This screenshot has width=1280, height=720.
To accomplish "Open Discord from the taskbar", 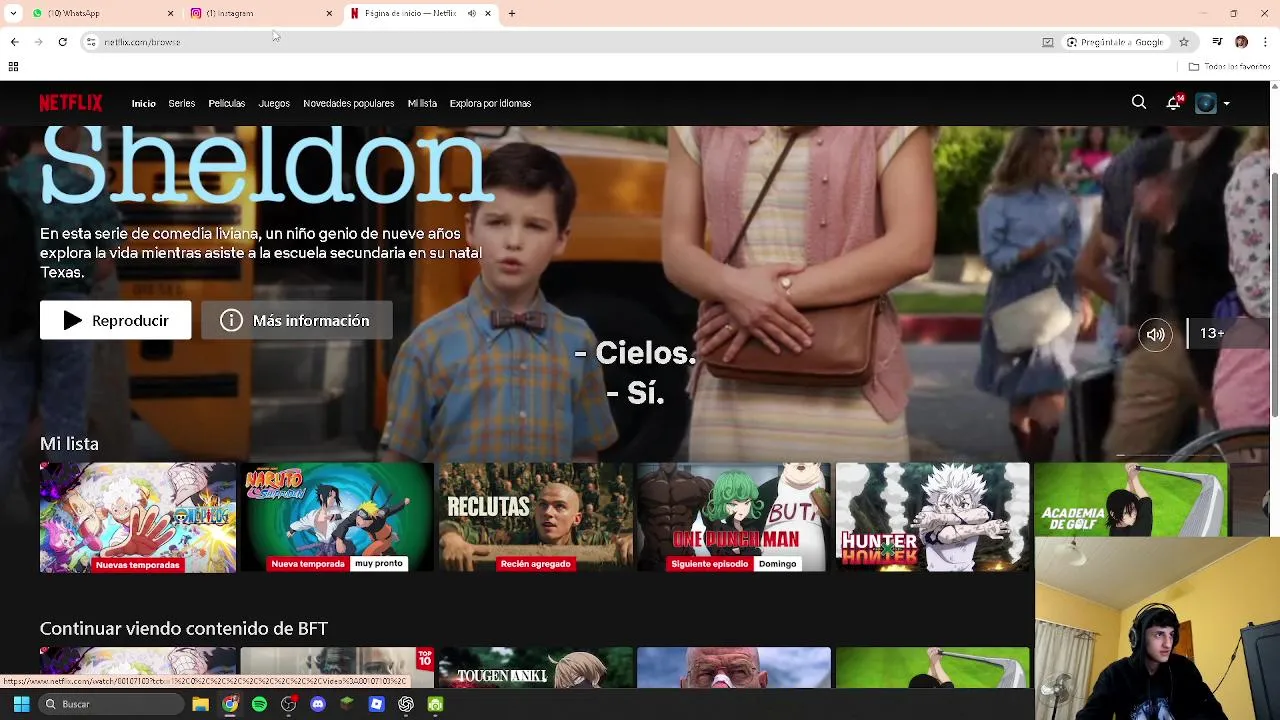I will coord(318,704).
